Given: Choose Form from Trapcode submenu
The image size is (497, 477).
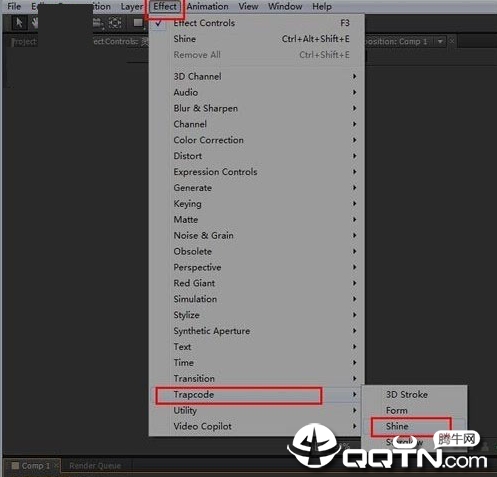Looking at the screenshot, I should pos(414,411).
